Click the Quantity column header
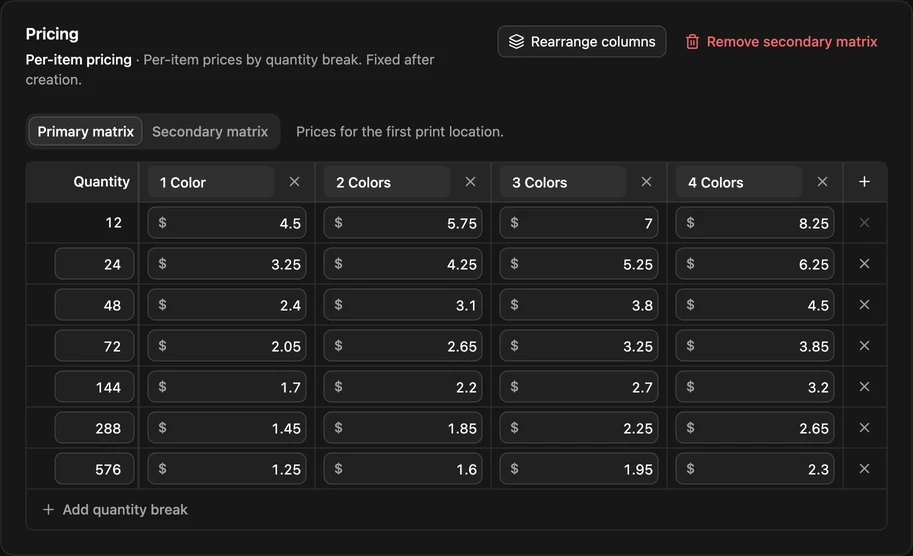The width and height of the screenshot is (913, 556). (101, 182)
